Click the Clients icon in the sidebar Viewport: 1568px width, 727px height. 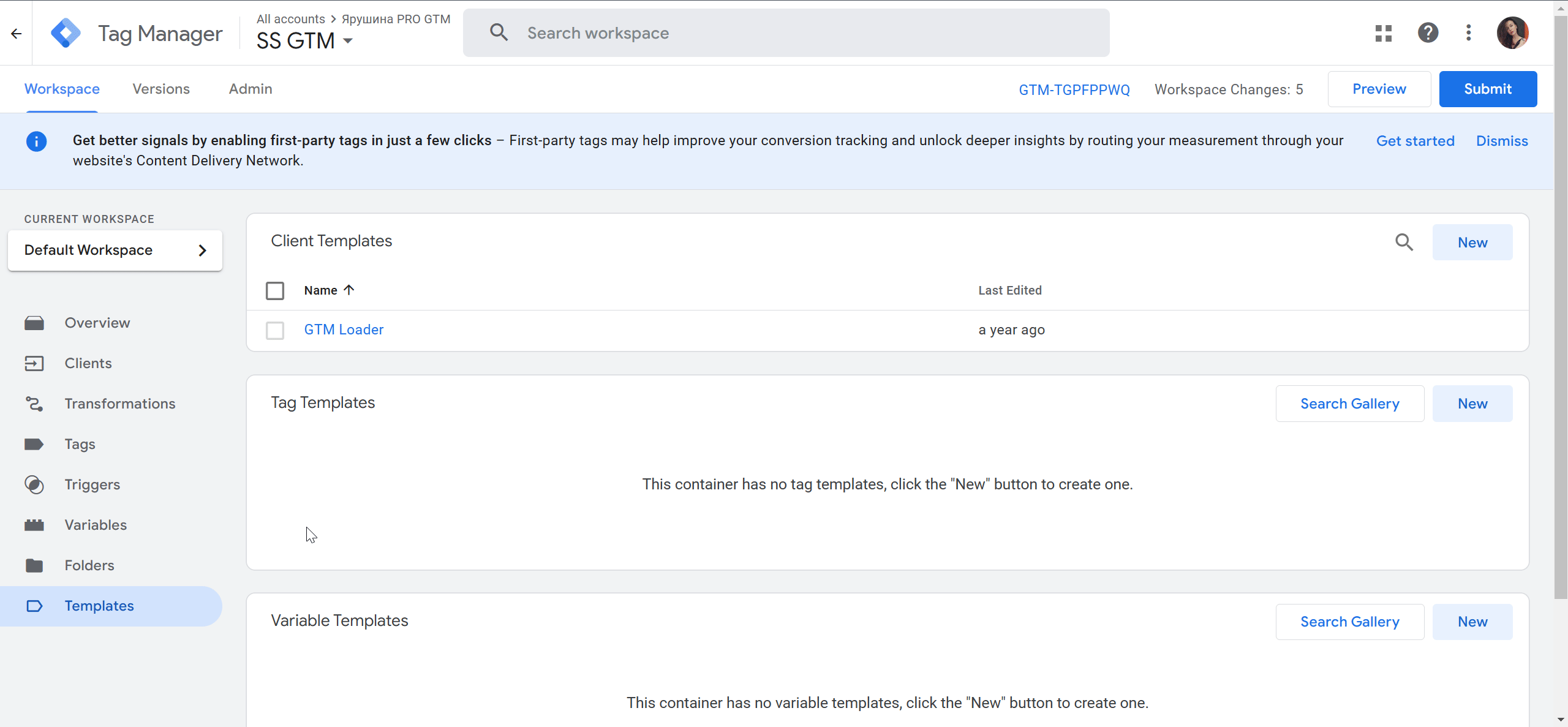(34, 363)
